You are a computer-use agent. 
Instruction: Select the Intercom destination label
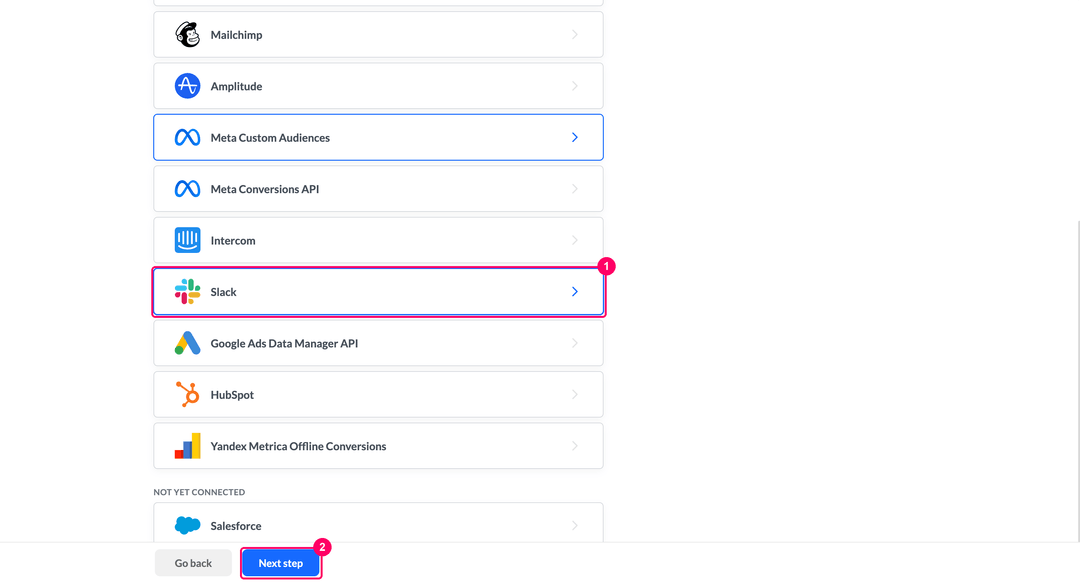tap(233, 241)
